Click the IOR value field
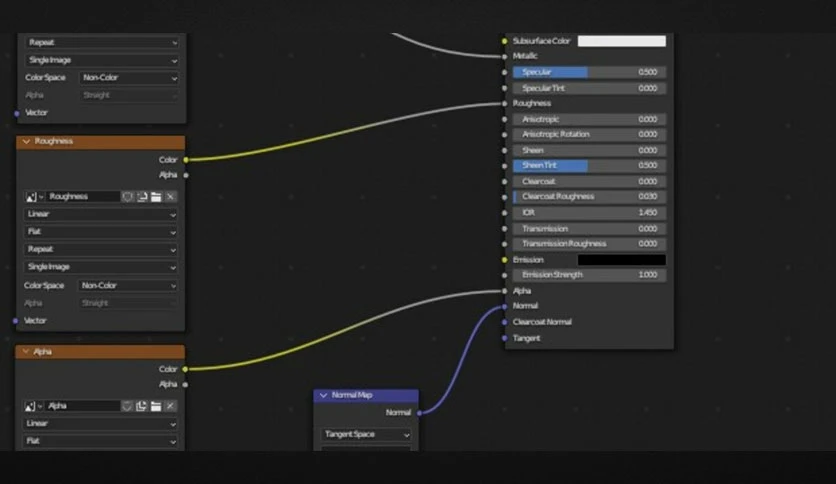Image resolution: width=836 pixels, height=484 pixels. click(589, 213)
